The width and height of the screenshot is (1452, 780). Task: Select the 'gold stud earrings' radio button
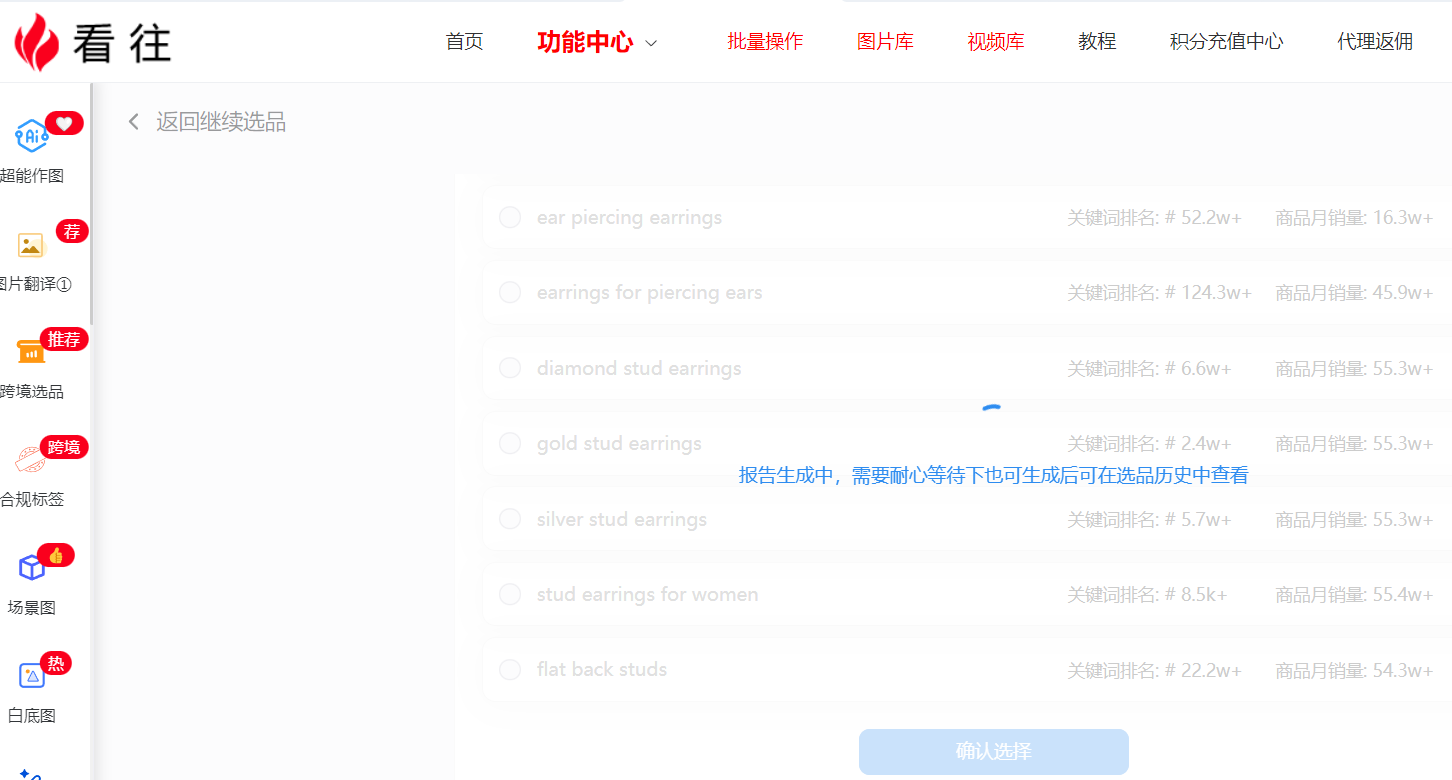click(510, 443)
